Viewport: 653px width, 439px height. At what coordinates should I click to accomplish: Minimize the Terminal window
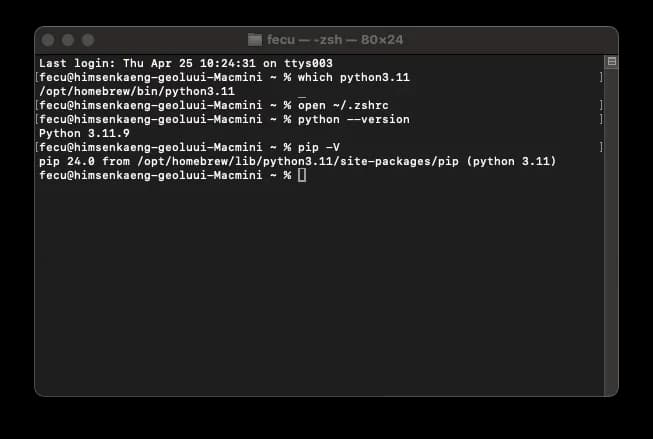click(67, 40)
